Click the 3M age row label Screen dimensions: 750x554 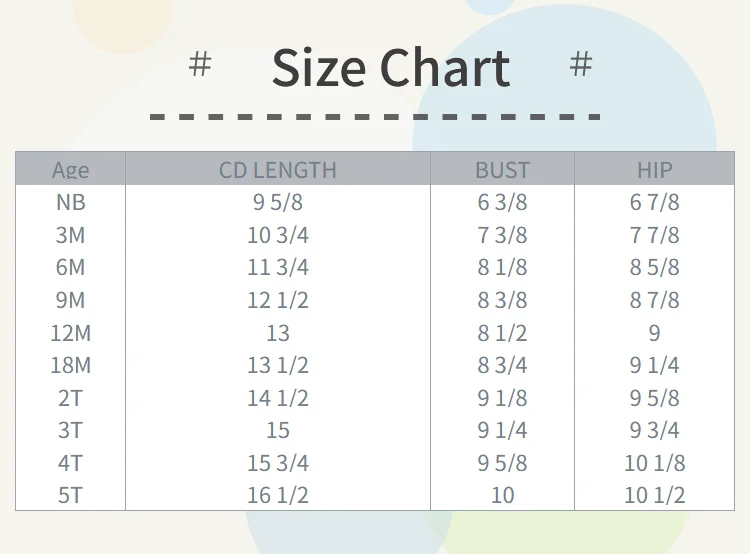coord(70,235)
